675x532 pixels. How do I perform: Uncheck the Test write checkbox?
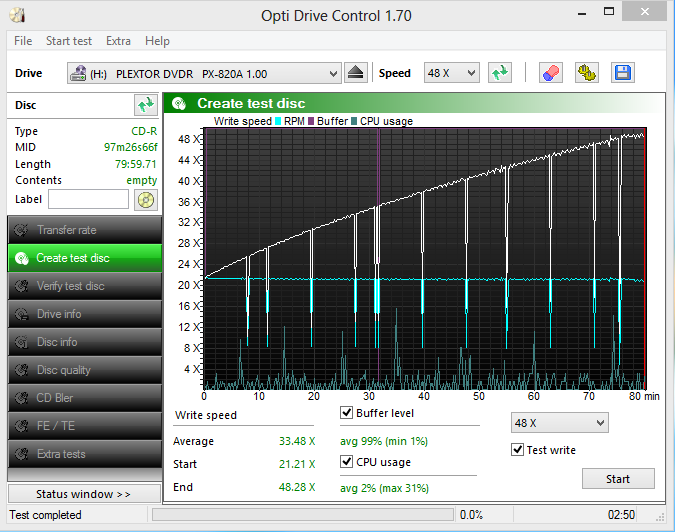(517, 450)
